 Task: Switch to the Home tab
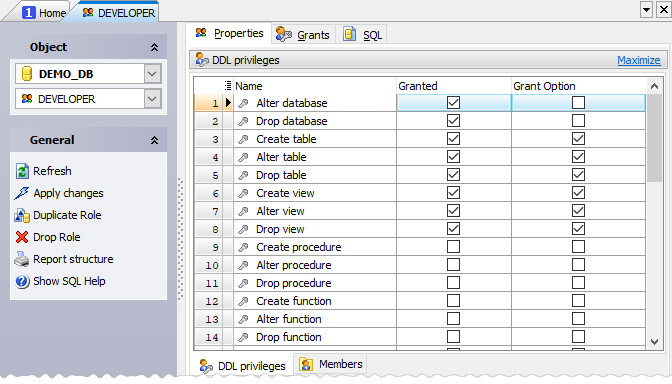point(44,13)
